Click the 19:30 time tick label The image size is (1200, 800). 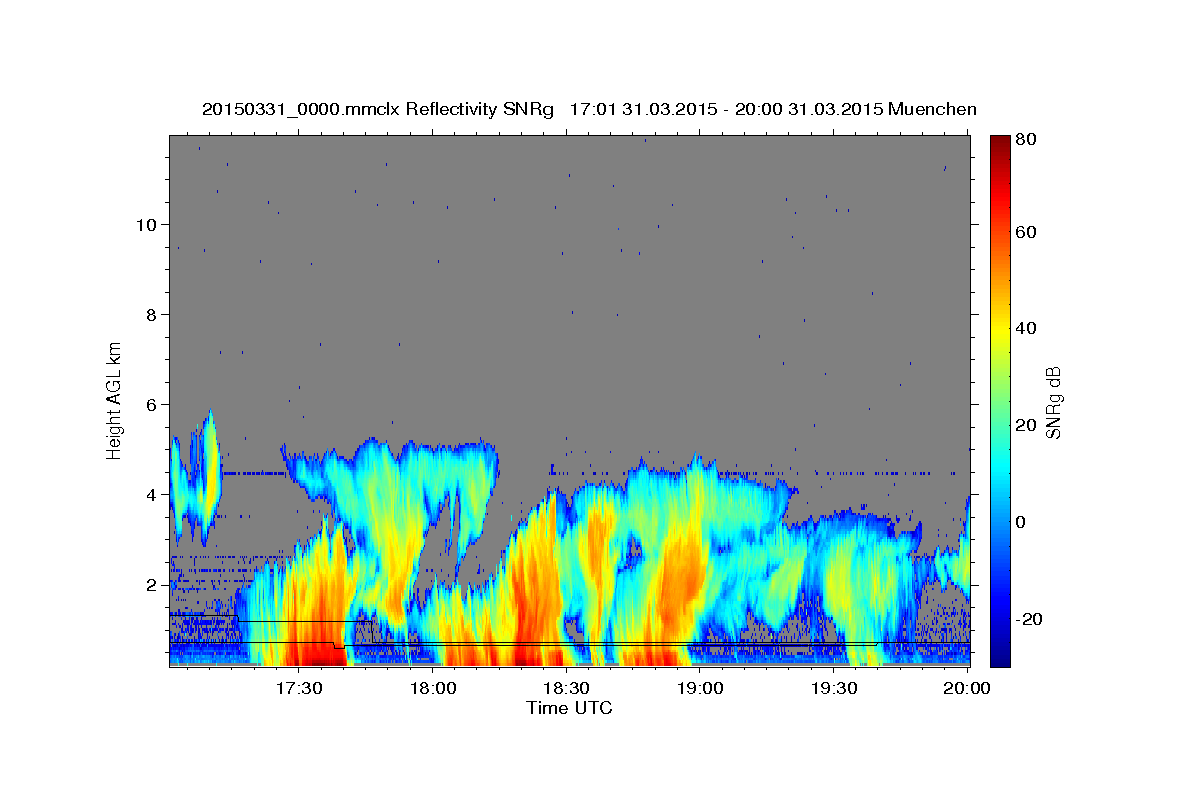834,689
